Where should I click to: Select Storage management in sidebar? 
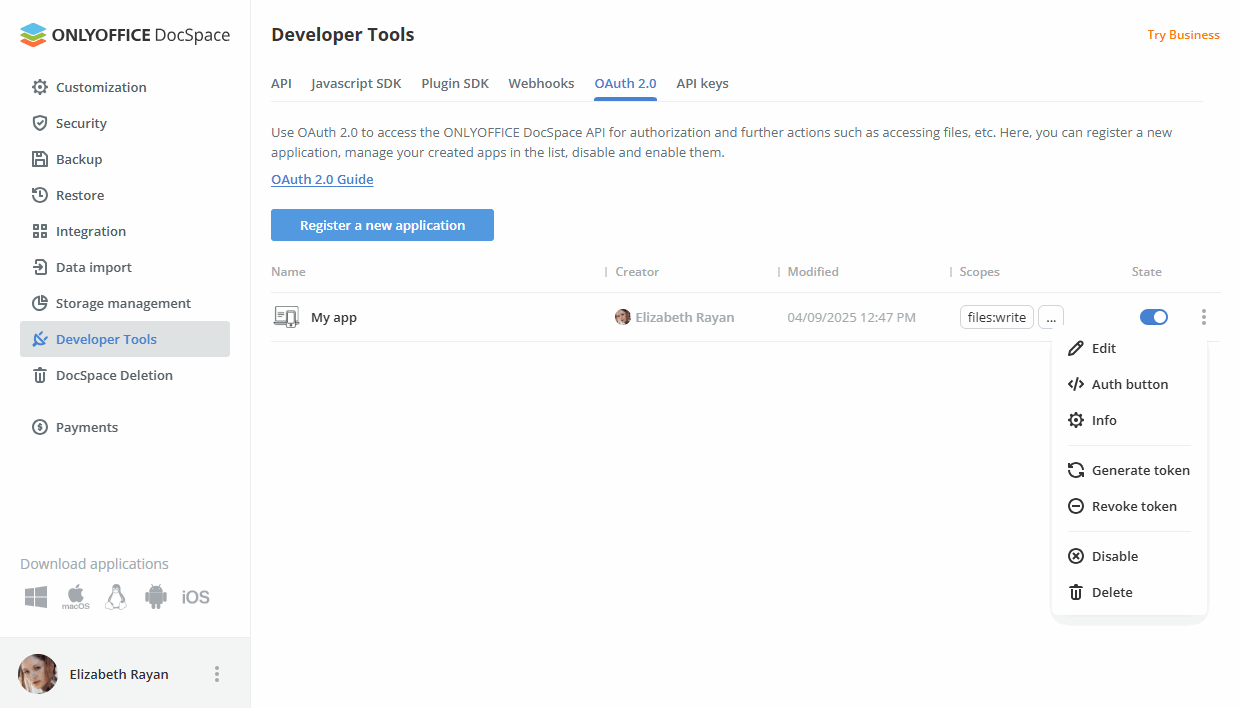tap(123, 302)
